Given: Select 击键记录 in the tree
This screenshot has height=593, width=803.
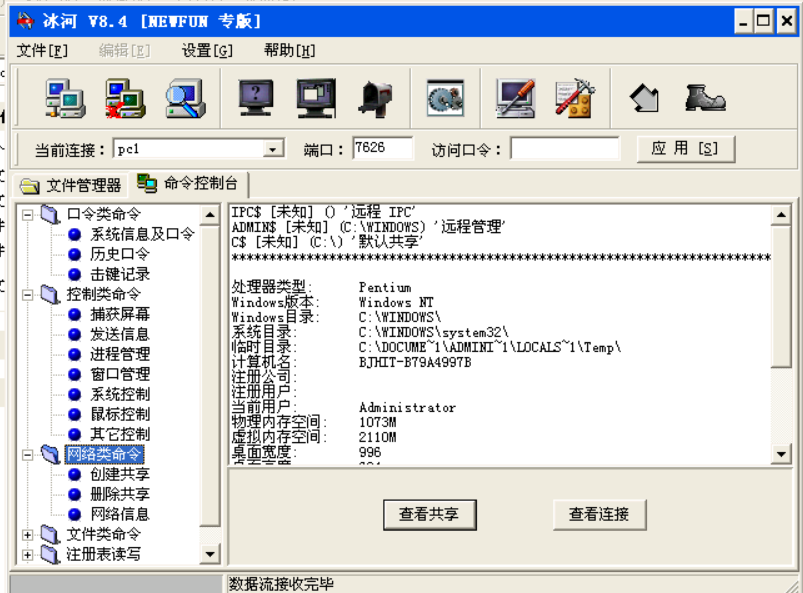Looking at the screenshot, I should click(120, 274).
